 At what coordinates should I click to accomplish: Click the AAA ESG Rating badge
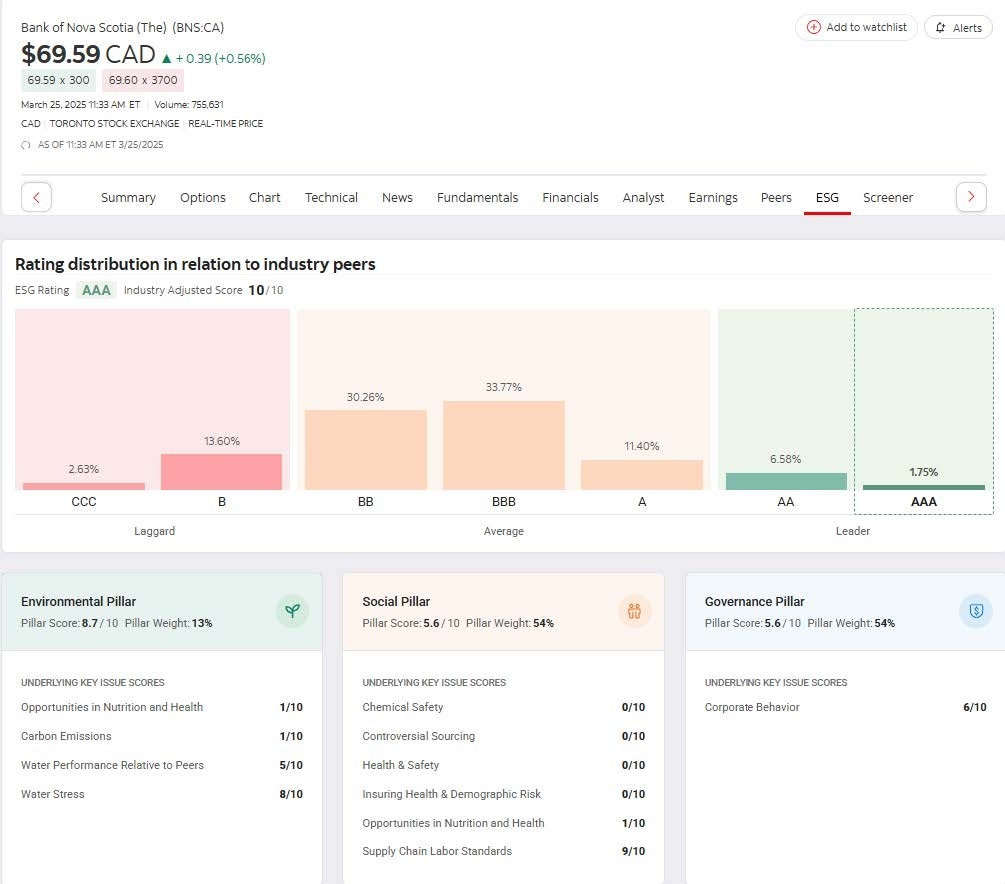pyautogui.click(x=96, y=290)
